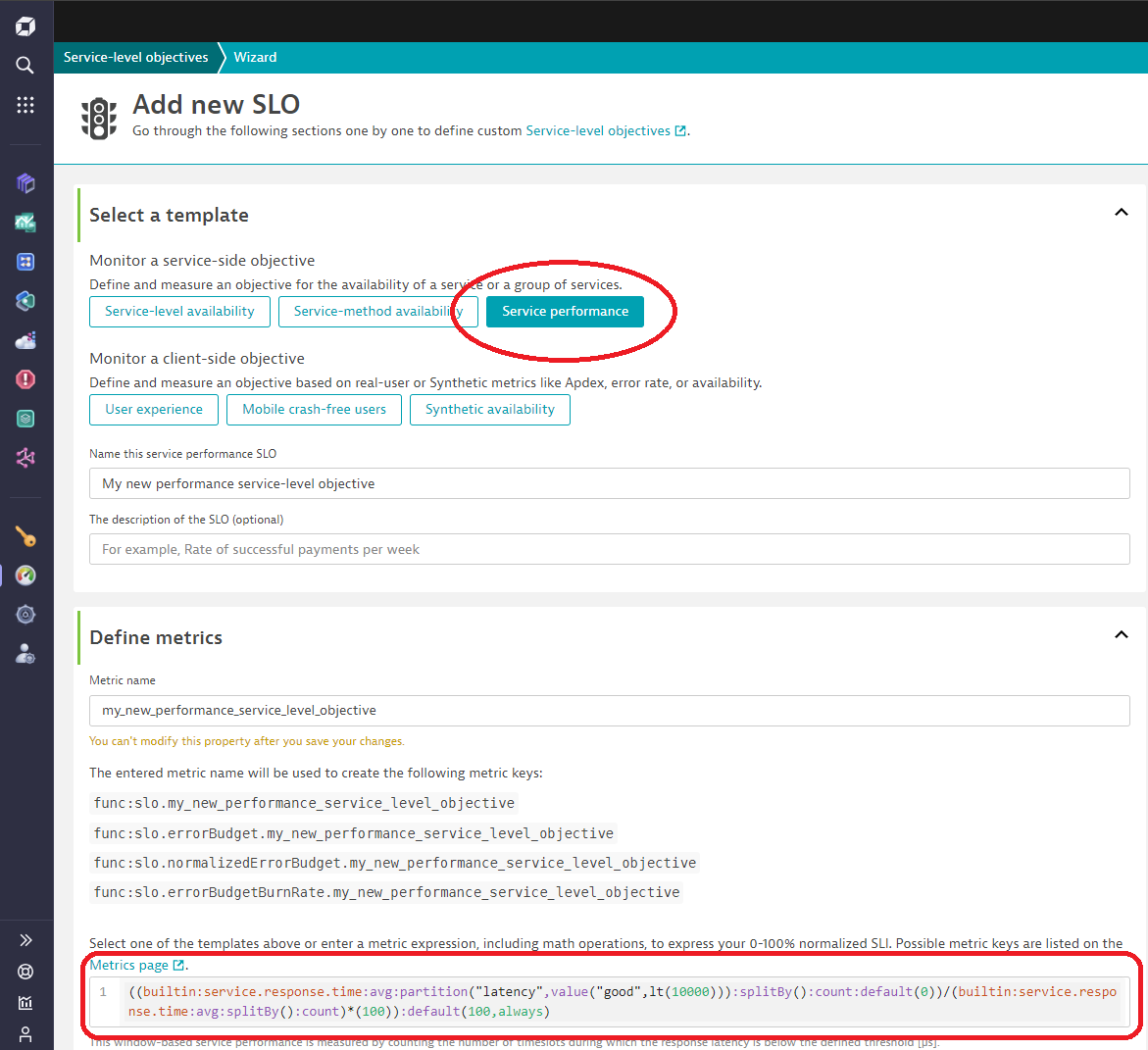
Task: Open the Service-level objectives breadcrumb
Action: [x=135, y=57]
